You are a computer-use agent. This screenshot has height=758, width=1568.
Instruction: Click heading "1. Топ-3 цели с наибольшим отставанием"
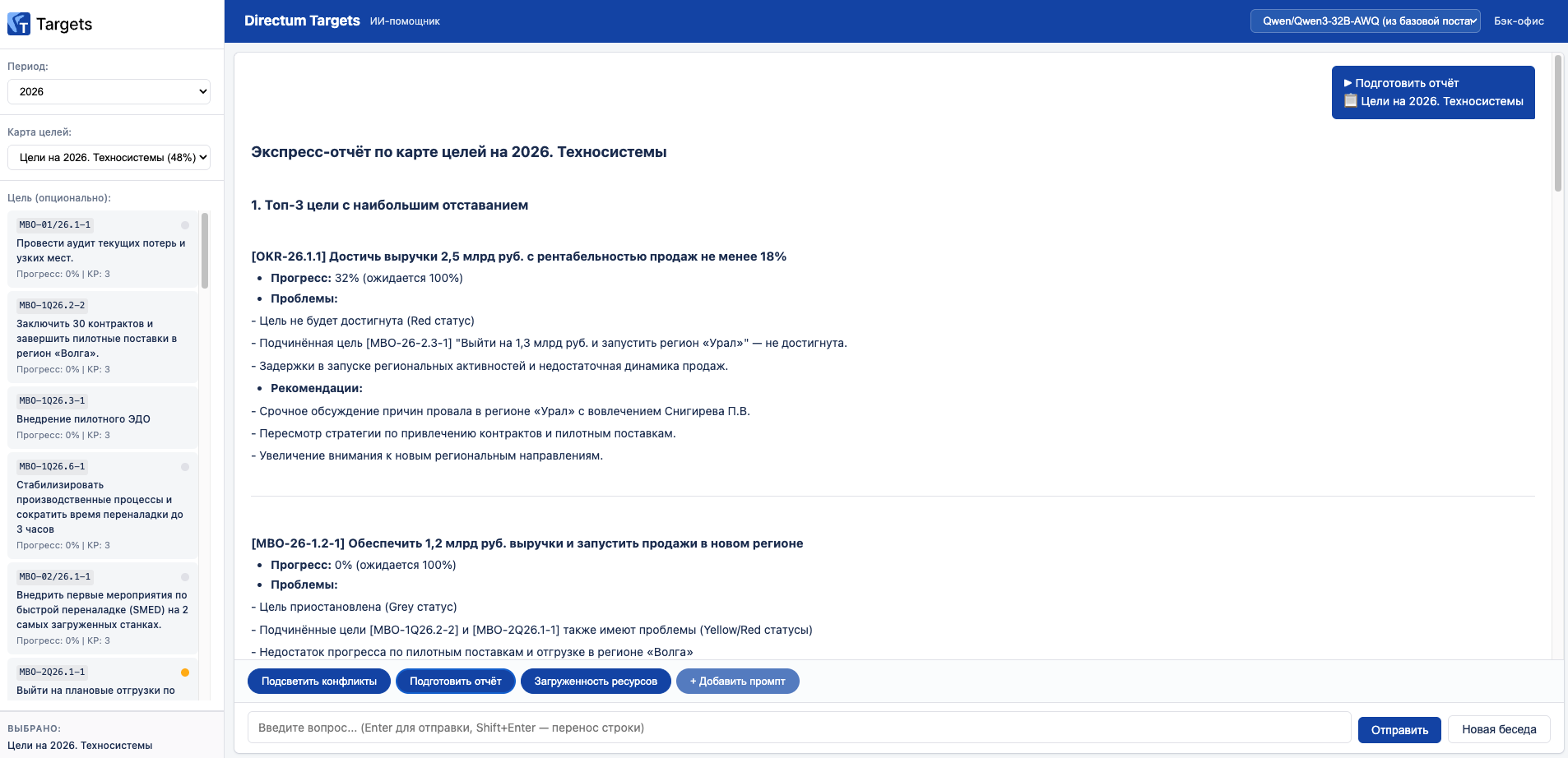390,206
